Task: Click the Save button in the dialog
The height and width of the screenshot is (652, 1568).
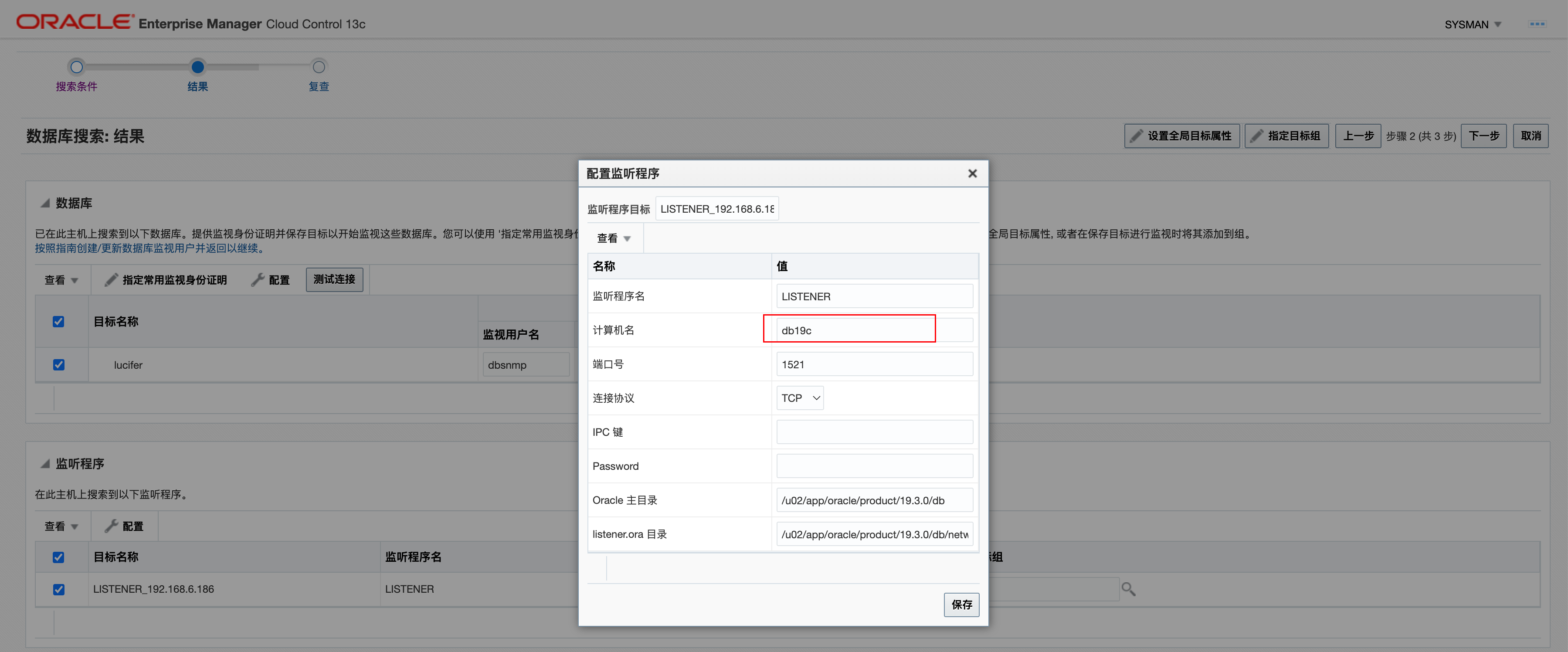Action: pyautogui.click(x=961, y=604)
